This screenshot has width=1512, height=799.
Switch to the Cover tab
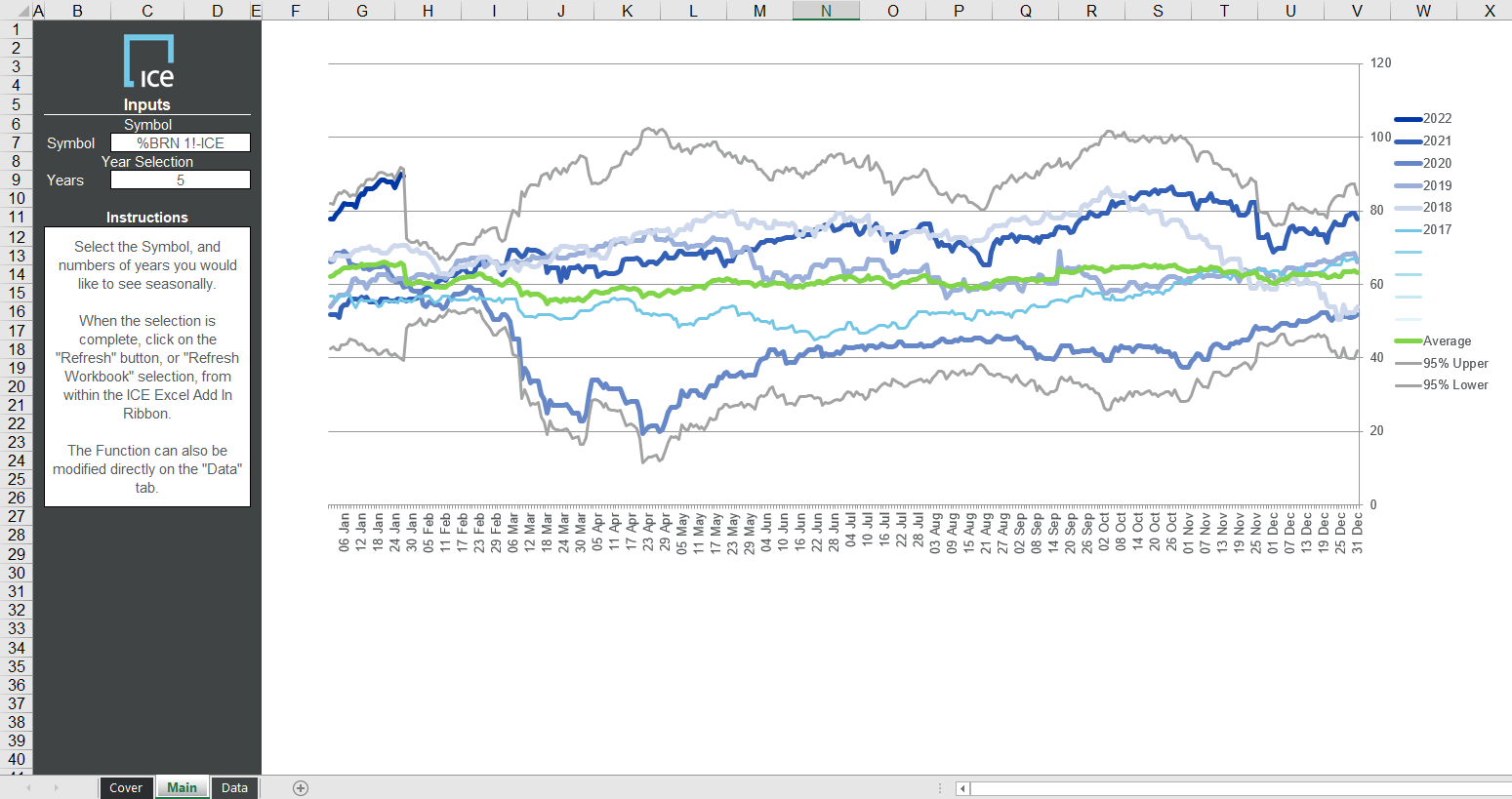coord(126,787)
